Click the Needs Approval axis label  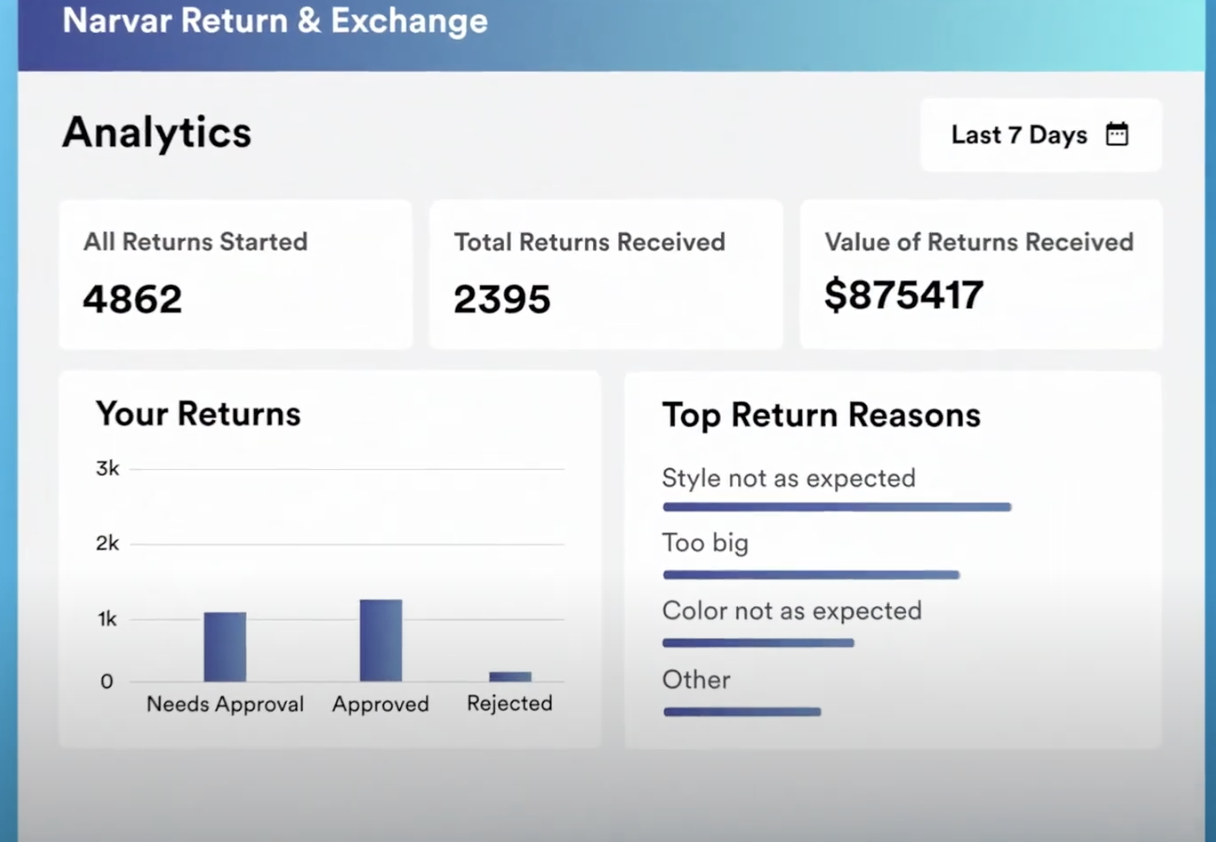tap(225, 704)
